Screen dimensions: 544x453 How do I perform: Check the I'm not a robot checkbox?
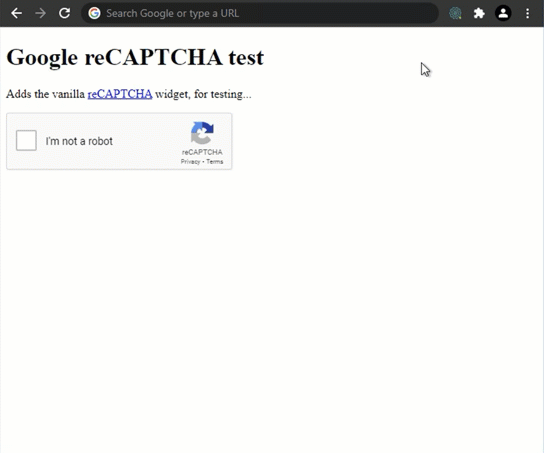tap(26, 140)
